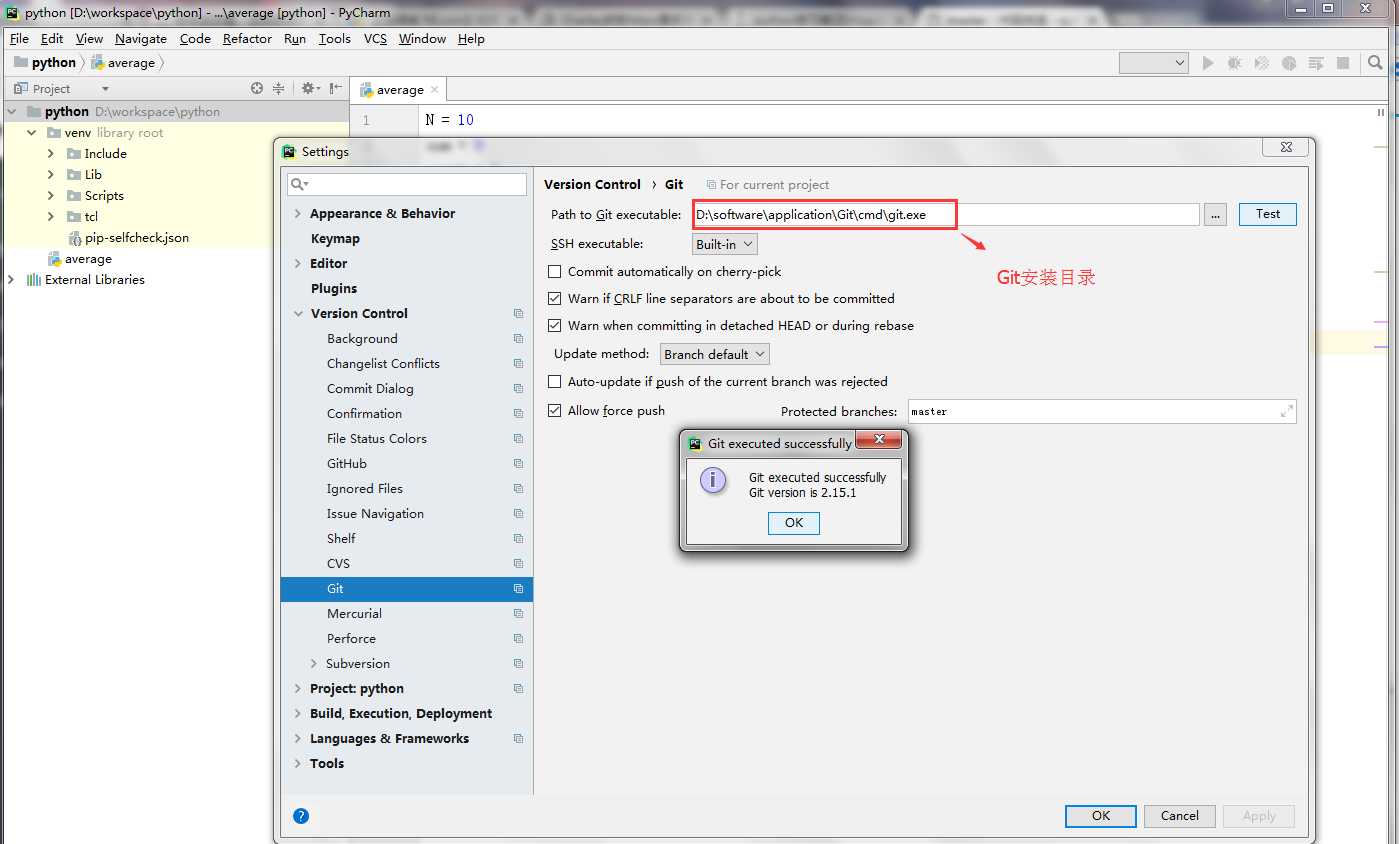Select File Status Colors settings item
Viewport: 1399px width, 844px height.
377,439
